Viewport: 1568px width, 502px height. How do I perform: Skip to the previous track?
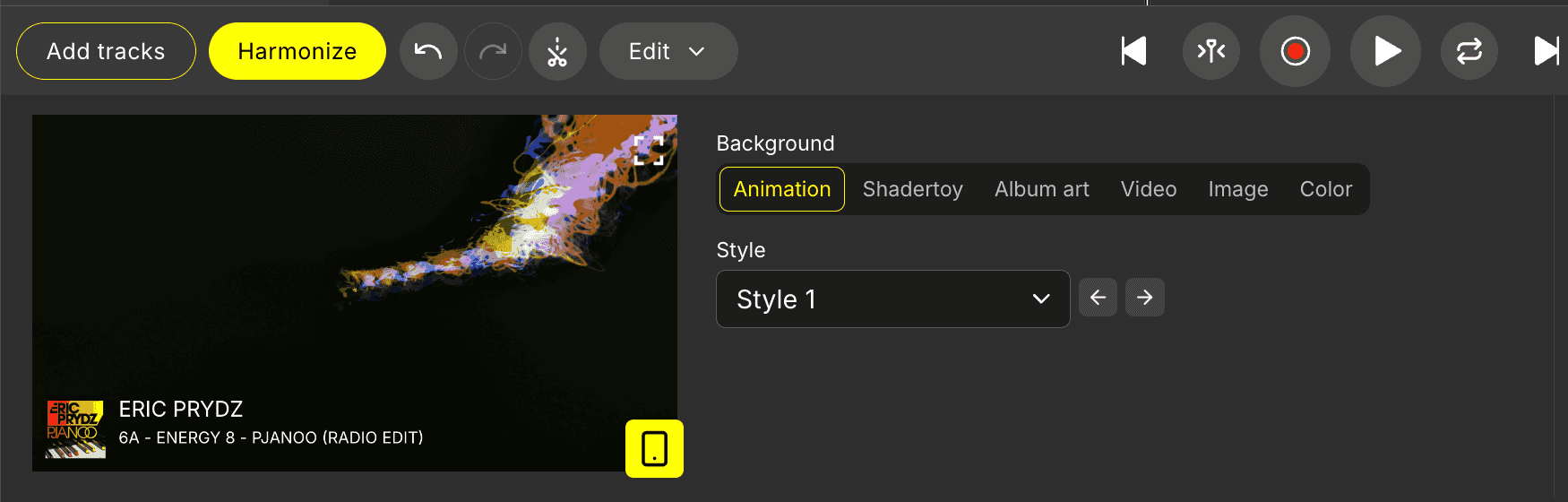pyautogui.click(x=1134, y=51)
